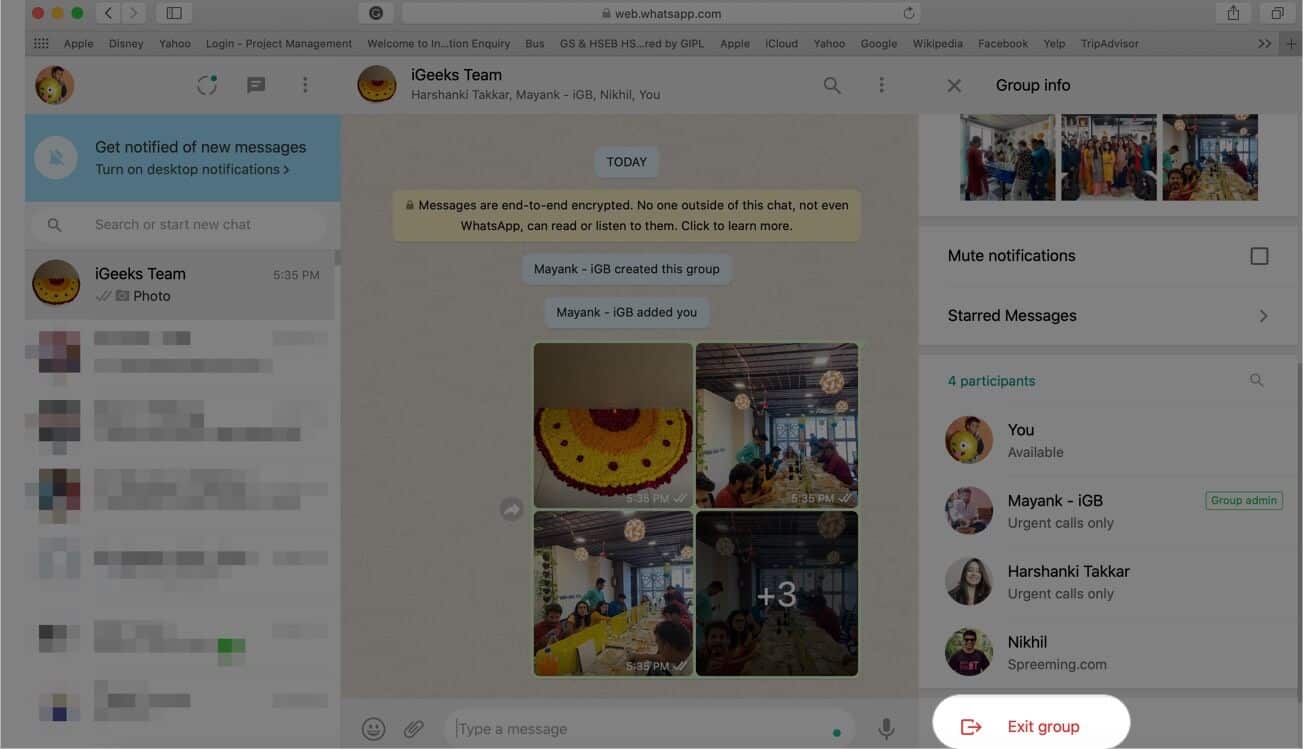Viewport: 1304px width, 749px height.
Task: Show more bookmarks with the double chevron
Action: coord(1265,44)
